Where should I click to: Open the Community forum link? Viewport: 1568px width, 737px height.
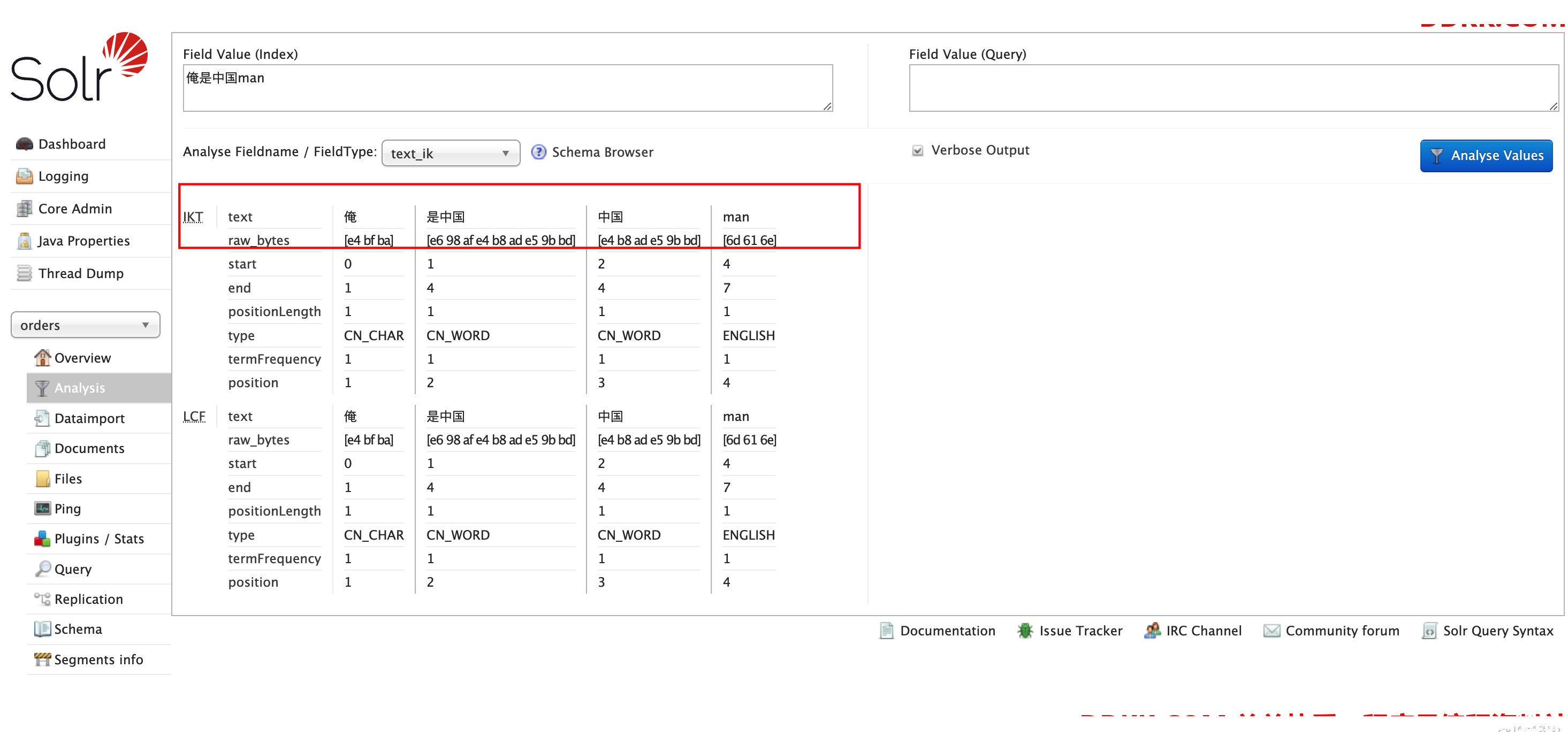pos(1342,631)
